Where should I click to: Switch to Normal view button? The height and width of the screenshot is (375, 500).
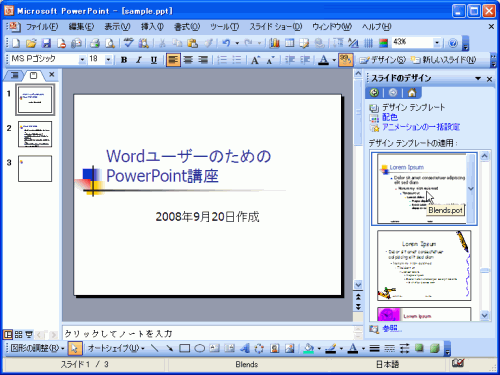(x=8, y=334)
